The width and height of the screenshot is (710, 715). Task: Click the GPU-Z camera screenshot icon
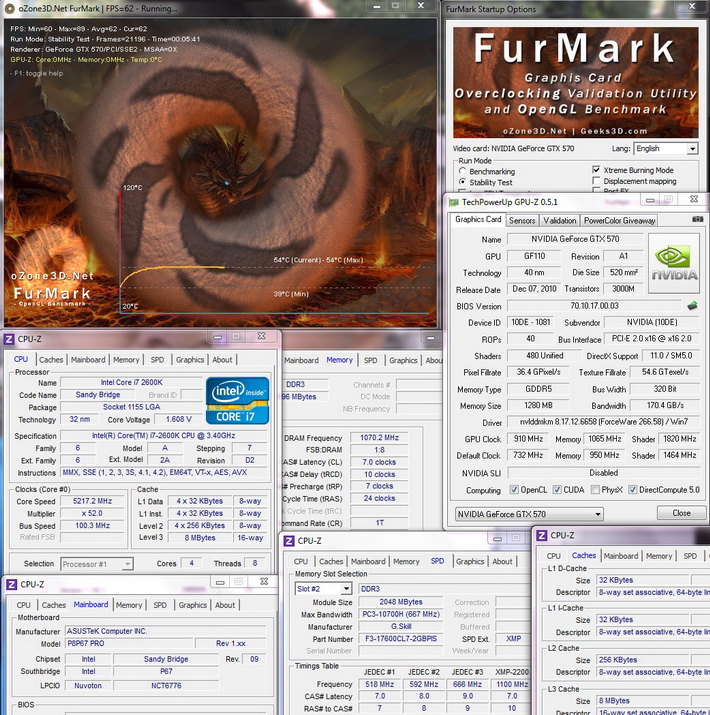point(698,219)
